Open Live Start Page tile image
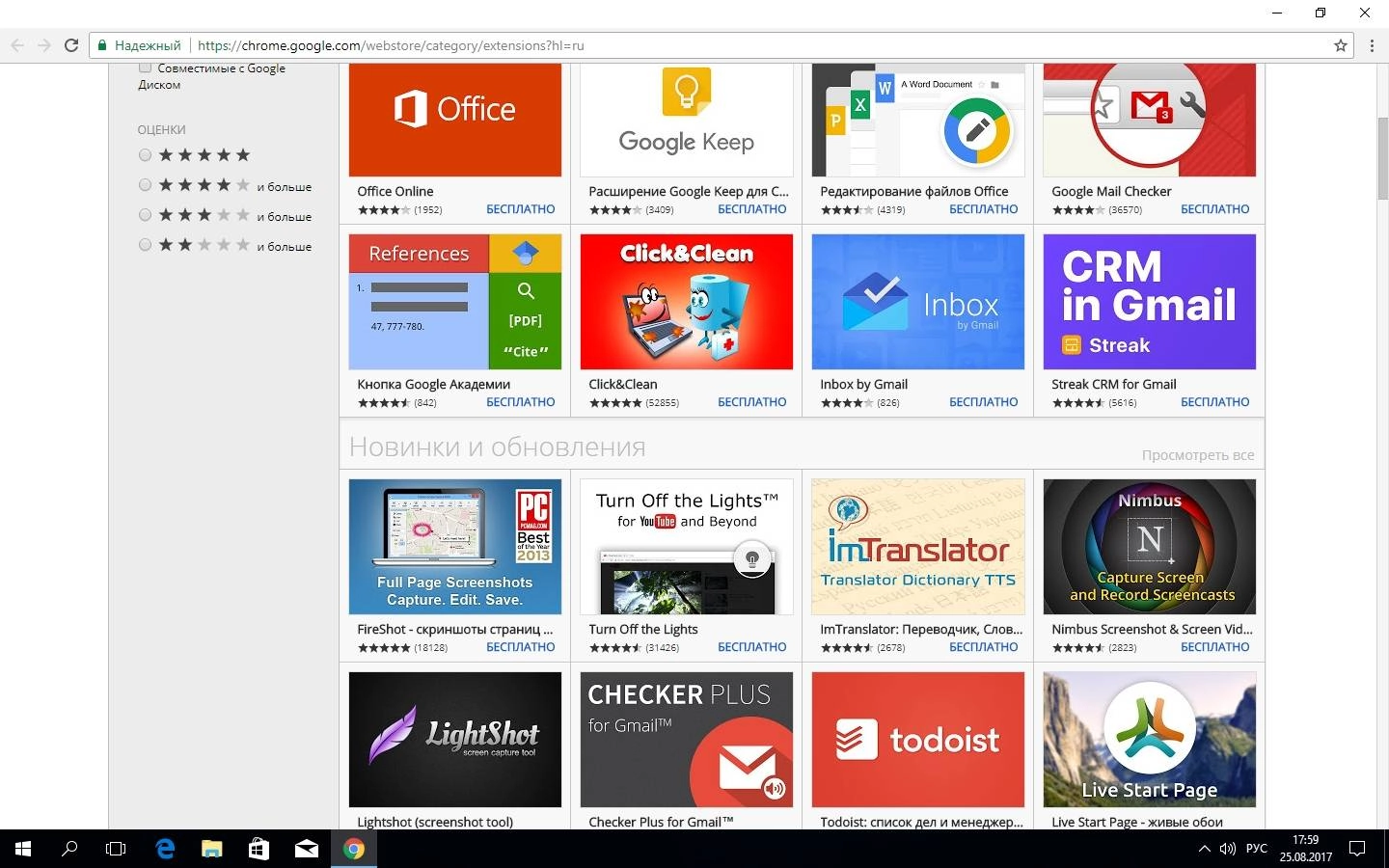This screenshot has height=868, width=1389. 1150,740
